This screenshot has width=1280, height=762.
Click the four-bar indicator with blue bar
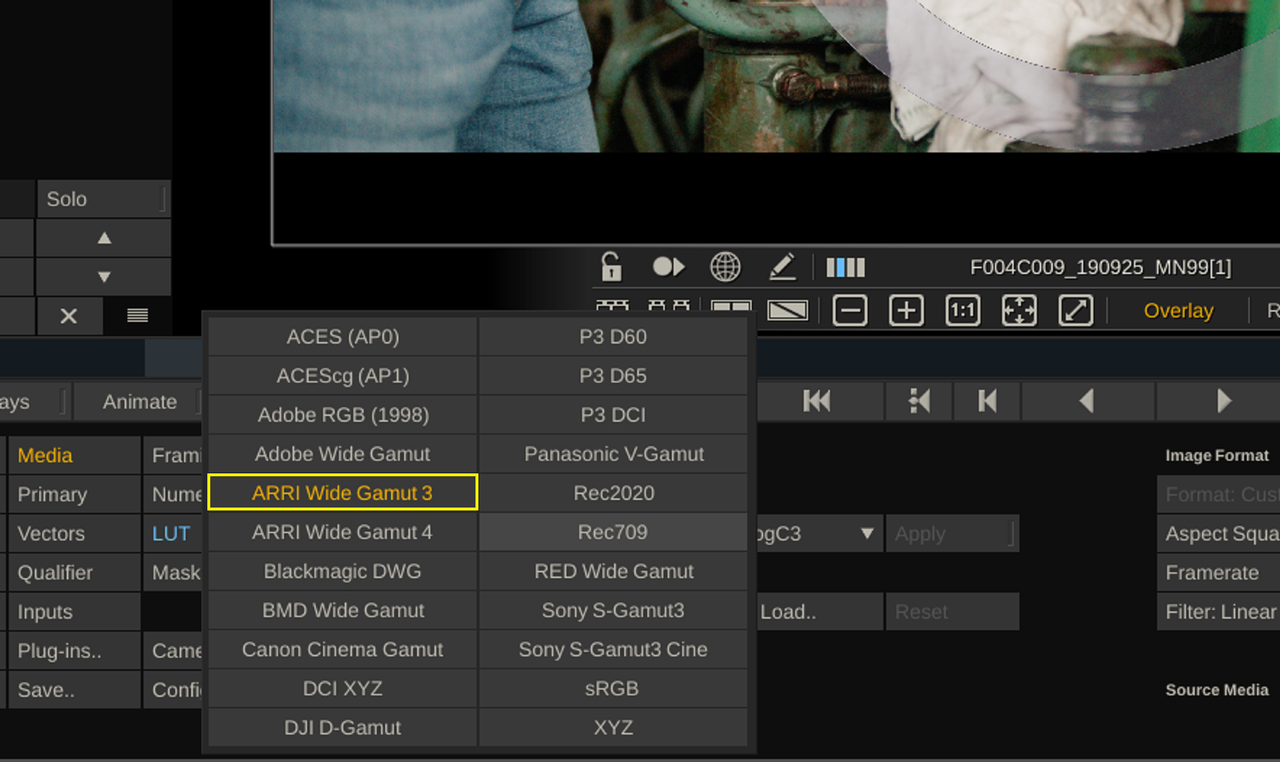click(846, 267)
